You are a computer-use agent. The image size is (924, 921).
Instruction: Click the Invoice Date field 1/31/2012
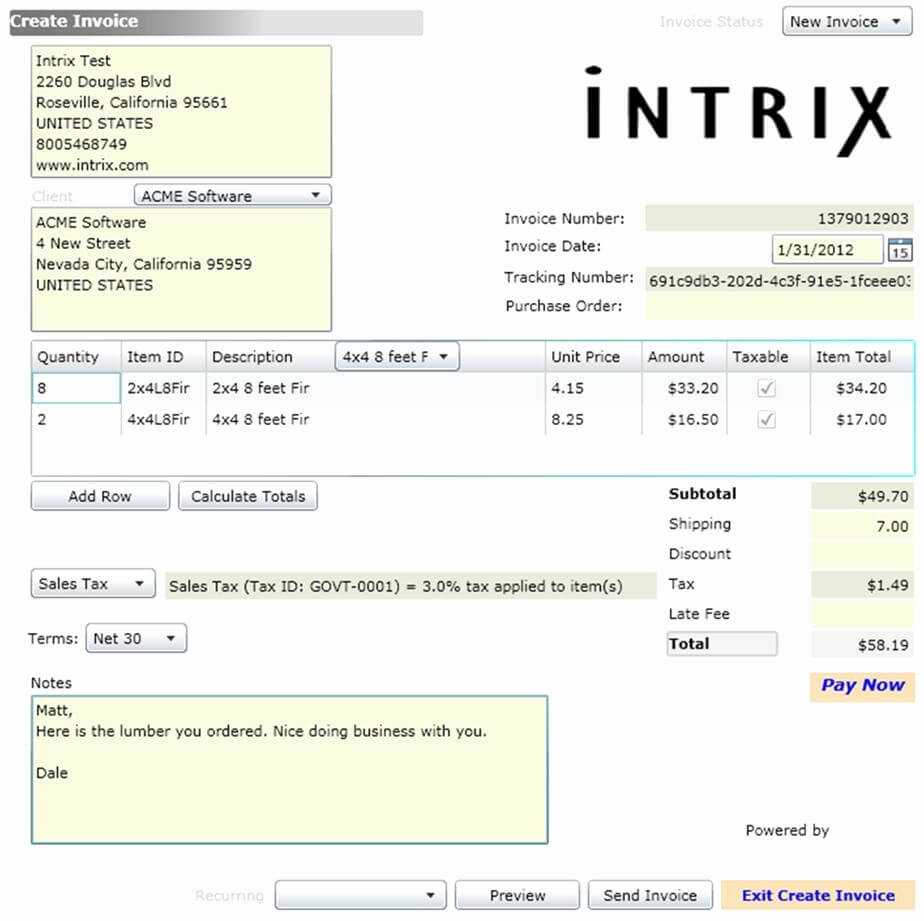(x=827, y=249)
